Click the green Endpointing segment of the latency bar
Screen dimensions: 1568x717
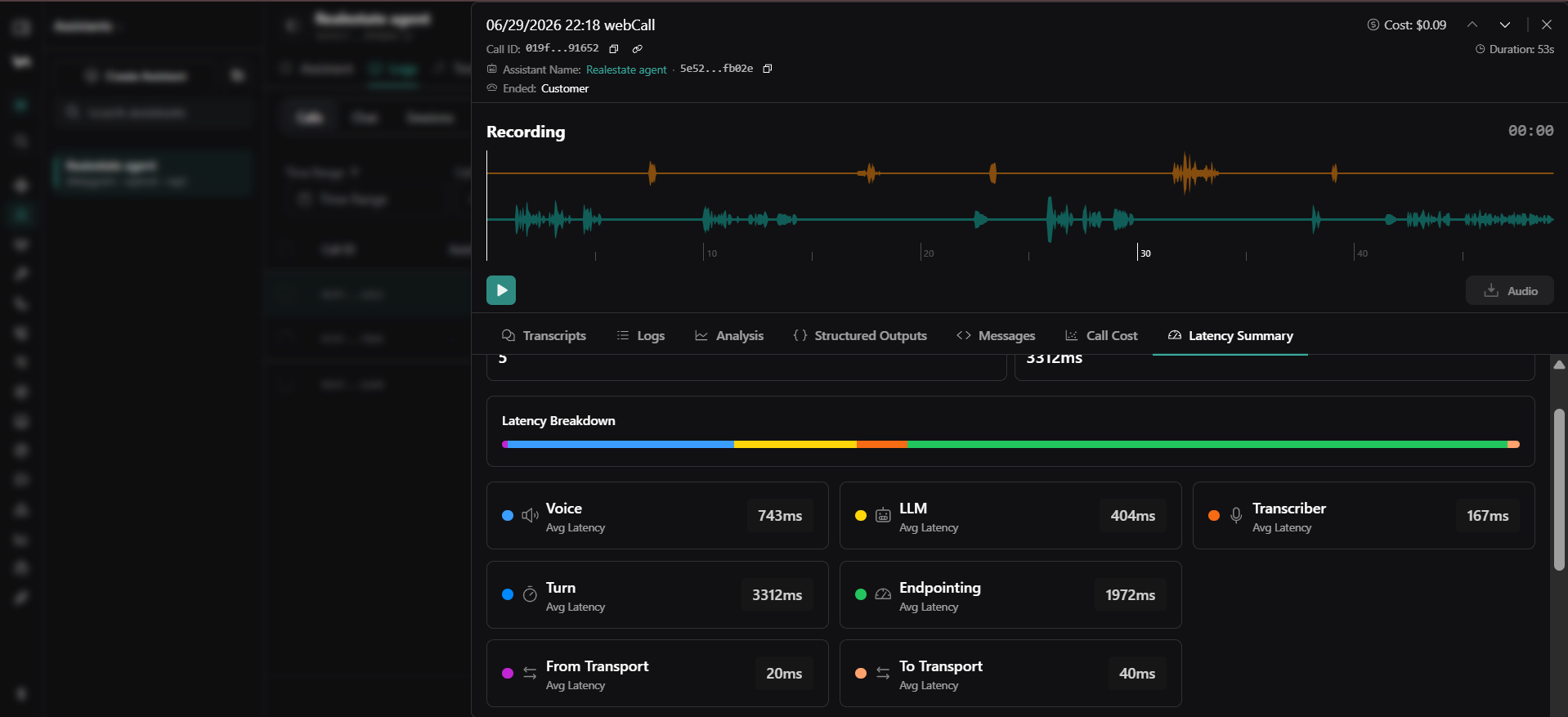[1207, 445]
